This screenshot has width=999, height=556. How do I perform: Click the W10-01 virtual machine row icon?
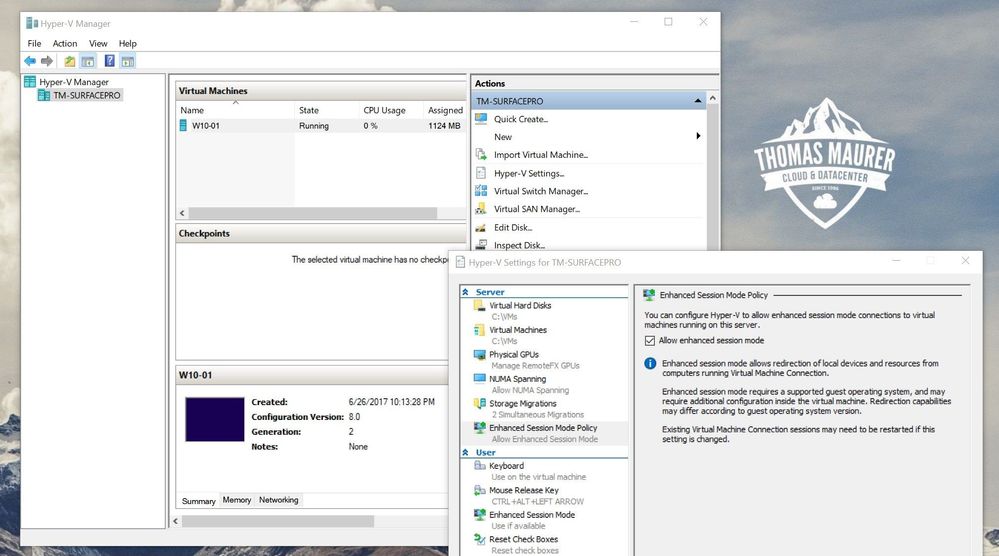click(x=183, y=125)
